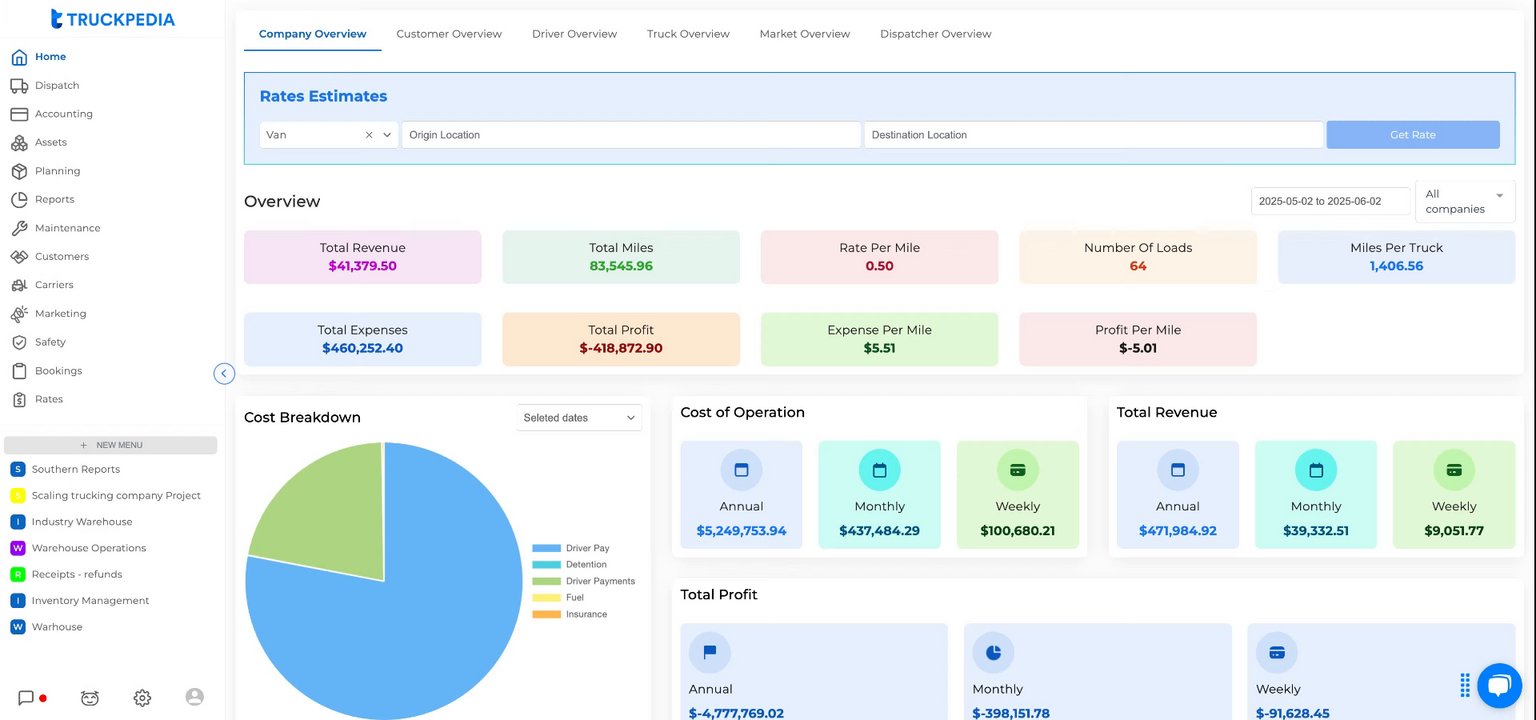The image size is (1536, 720).
Task: Collapse the sidebar with arrow toggle
Action: click(224, 373)
